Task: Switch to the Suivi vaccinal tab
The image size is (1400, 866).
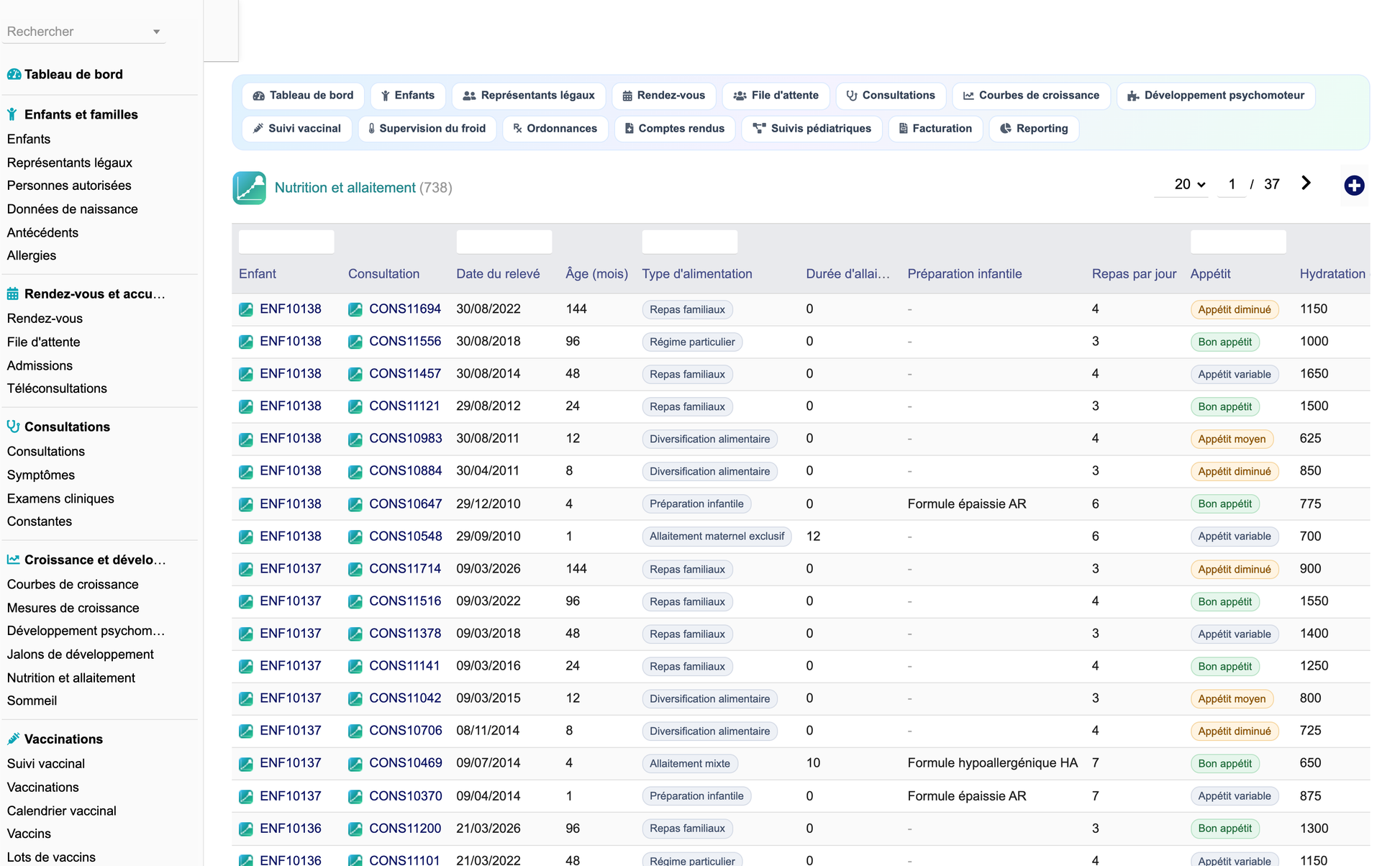Action: (x=296, y=129)
